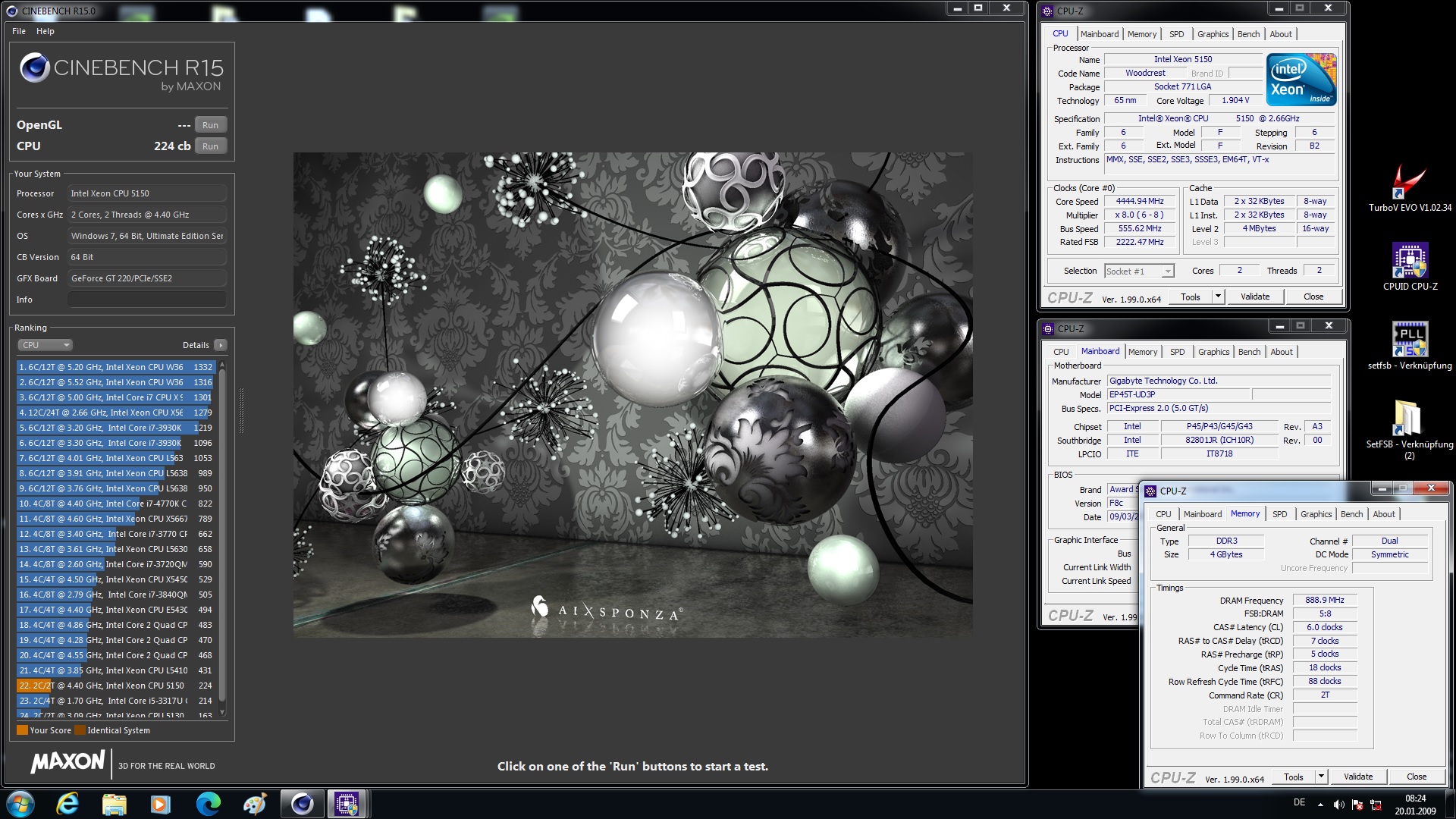Image resolution: width=1456 pixels, height=819 pixels.
Task: Select ranking row 23 Core i5-3317U
Action: (x=117, y=701)
